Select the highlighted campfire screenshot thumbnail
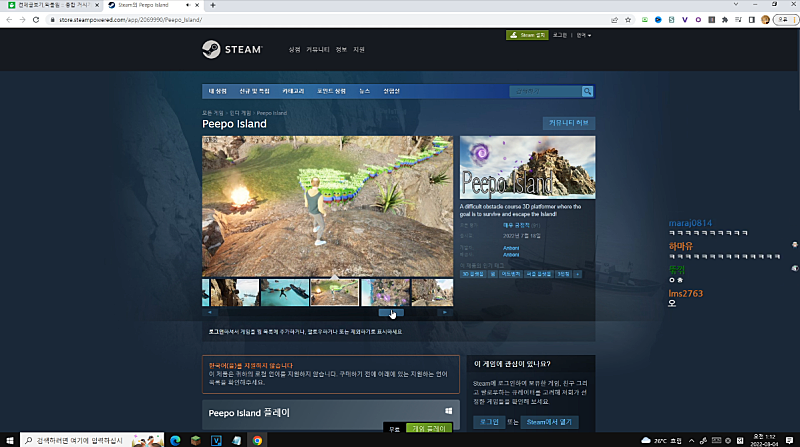Screen dimensions: 800x447 point(335,292)
